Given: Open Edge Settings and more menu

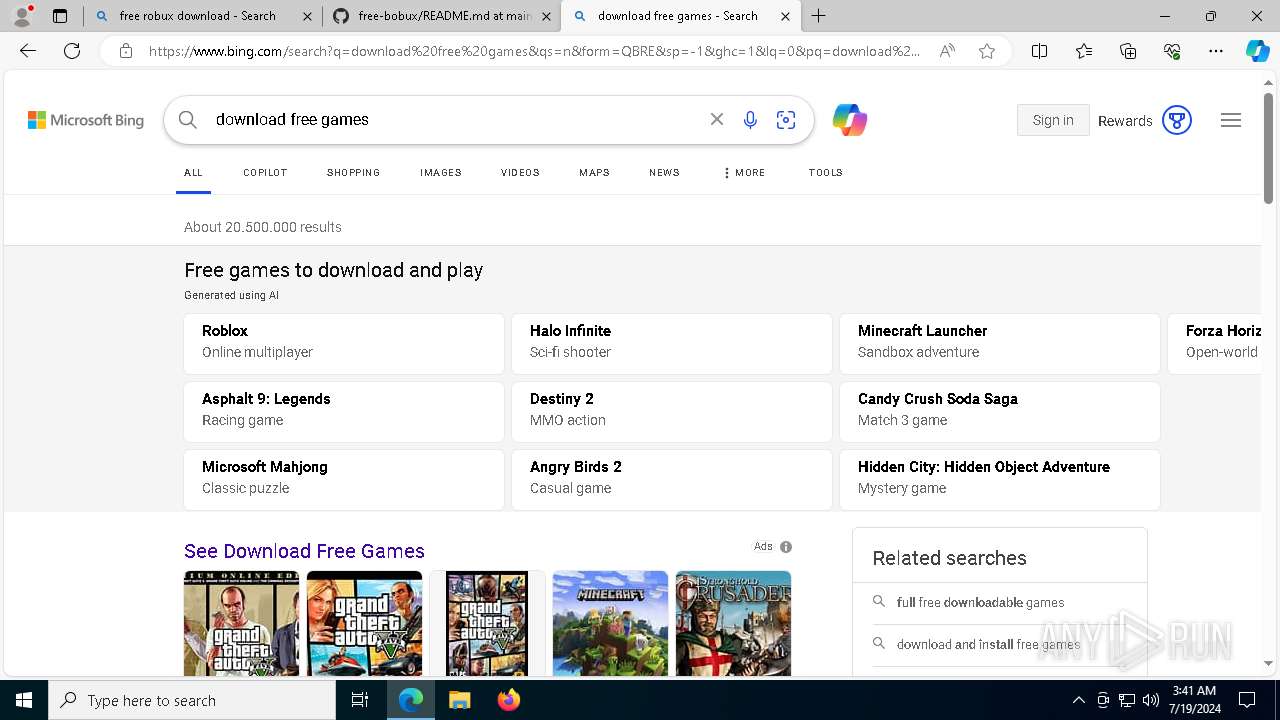Looking at the screenshot, I should click(x=1216, y=51).
